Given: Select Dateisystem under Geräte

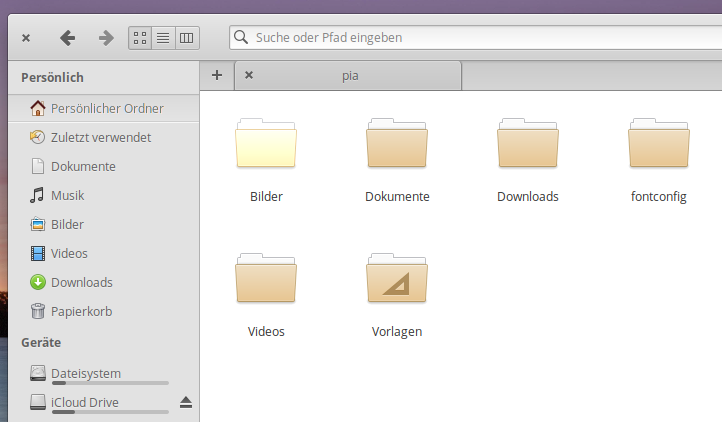Looking at the screenshot, I should point(85,373).
